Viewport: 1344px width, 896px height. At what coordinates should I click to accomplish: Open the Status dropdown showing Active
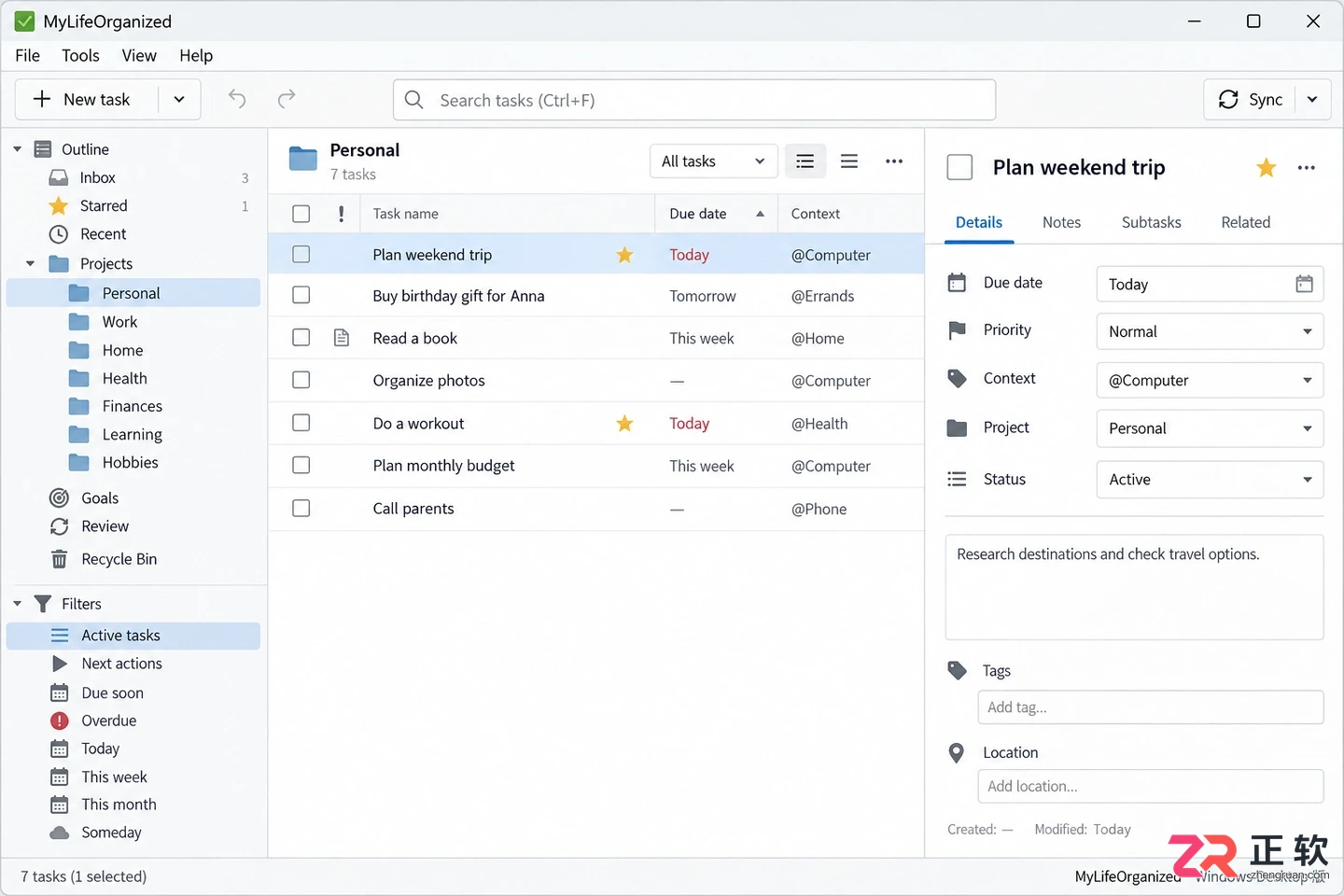coord(1210,480)
